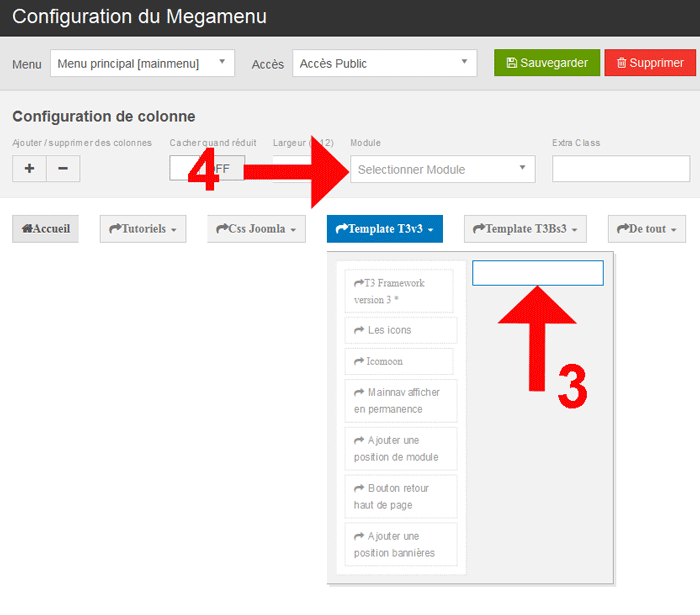
Task: Choose the Les icons submenu item
Action: [x=399, y=330]
